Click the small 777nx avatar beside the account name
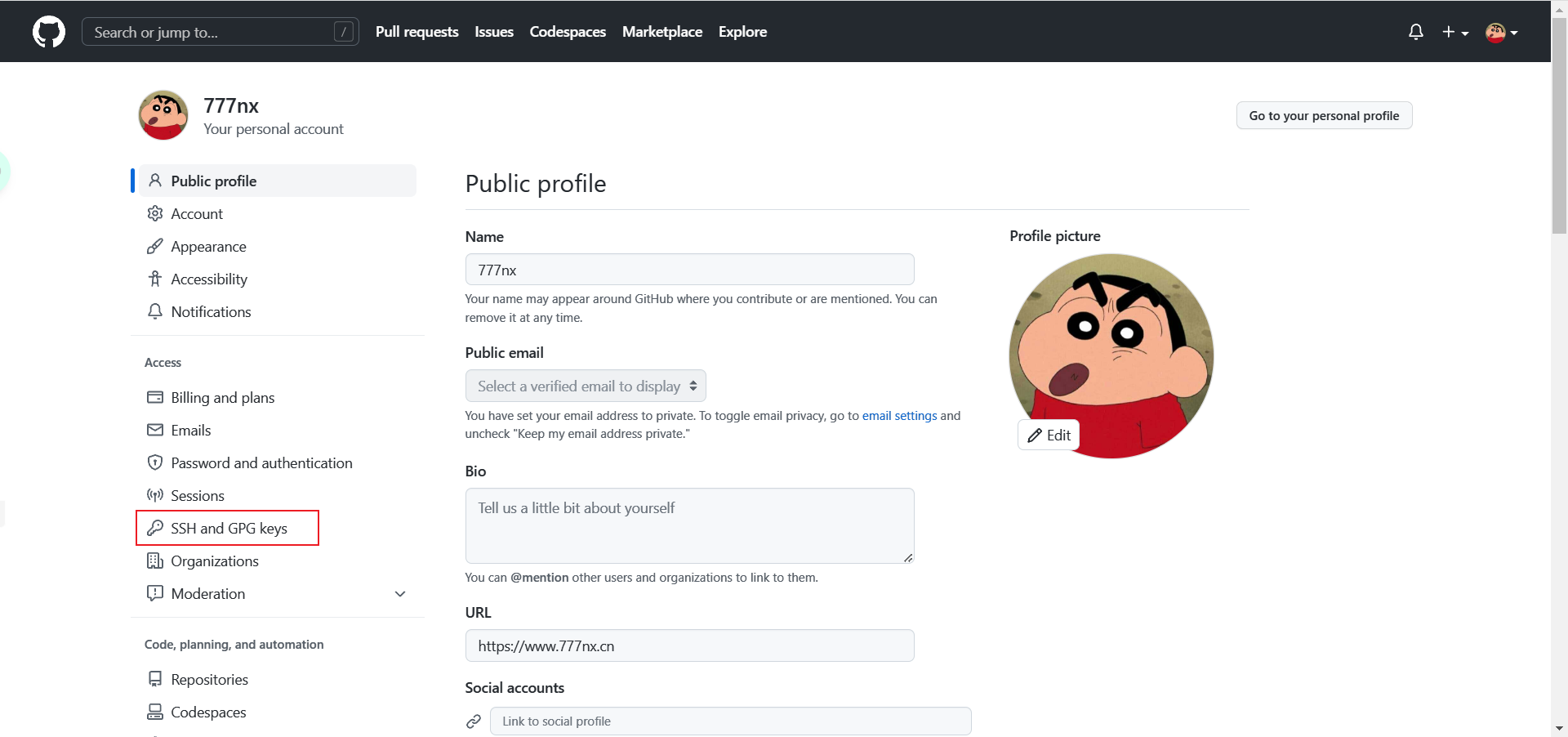 [x=163, y=115]
